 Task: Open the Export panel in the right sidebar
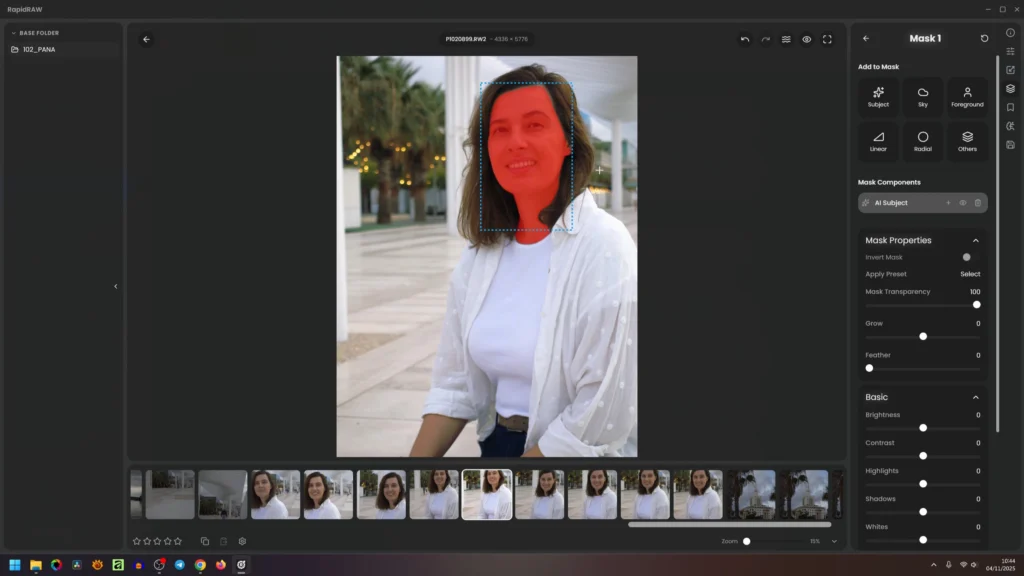[1010, 145]
